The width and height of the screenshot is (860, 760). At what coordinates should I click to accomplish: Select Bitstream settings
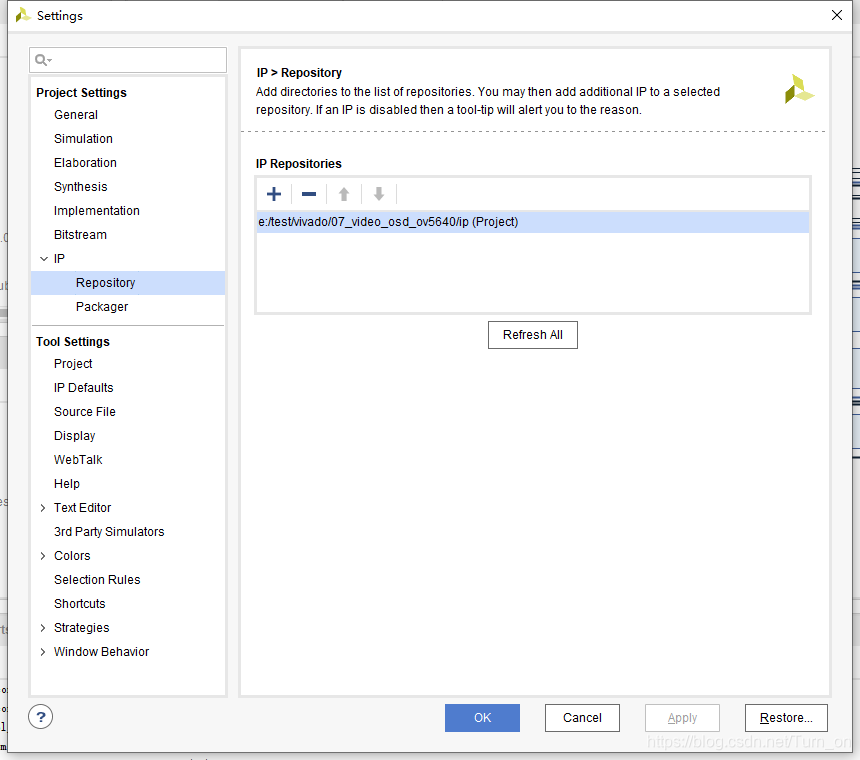click(x=80, y=235)
